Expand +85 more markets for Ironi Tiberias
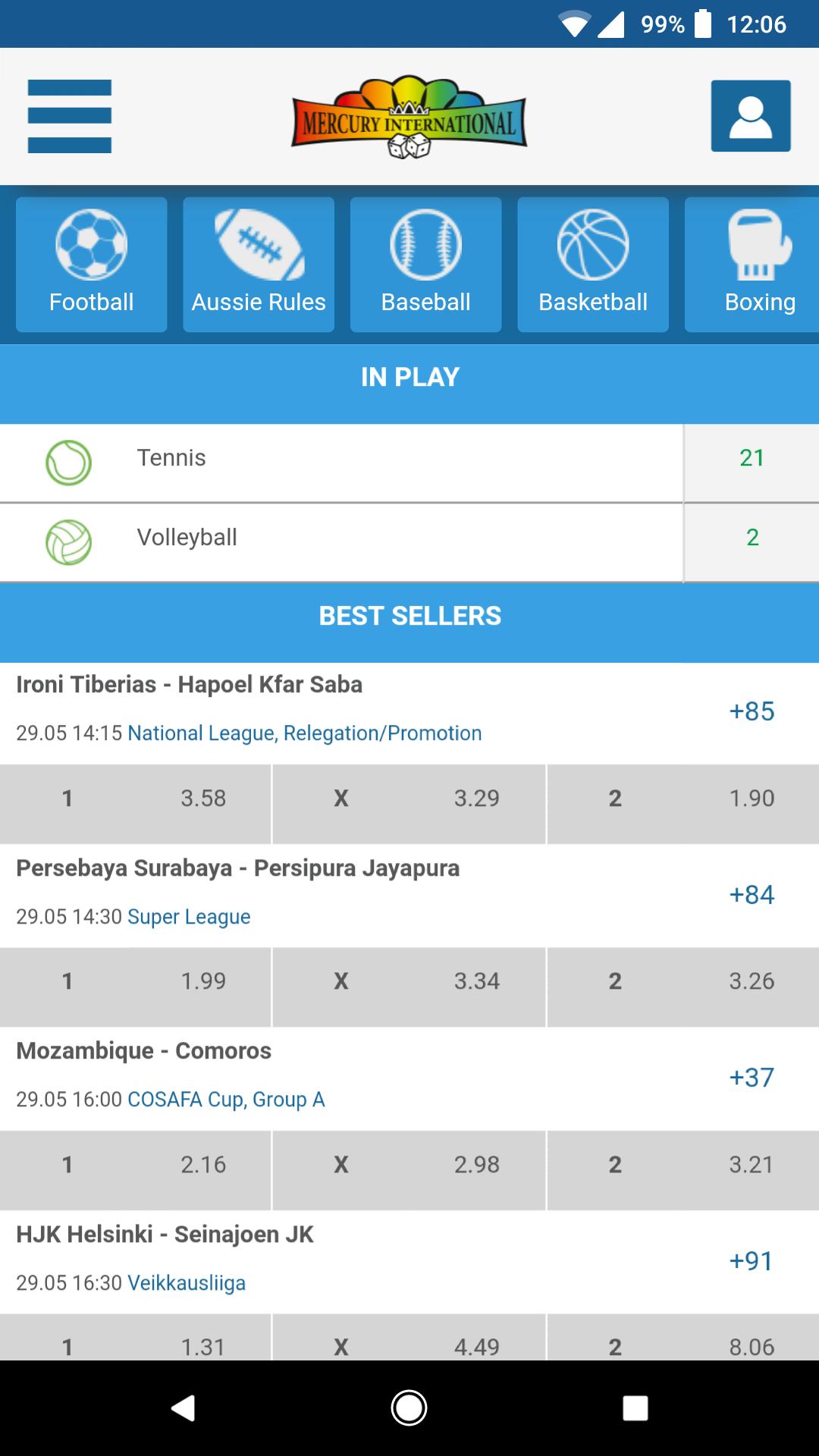 (752, 711)
